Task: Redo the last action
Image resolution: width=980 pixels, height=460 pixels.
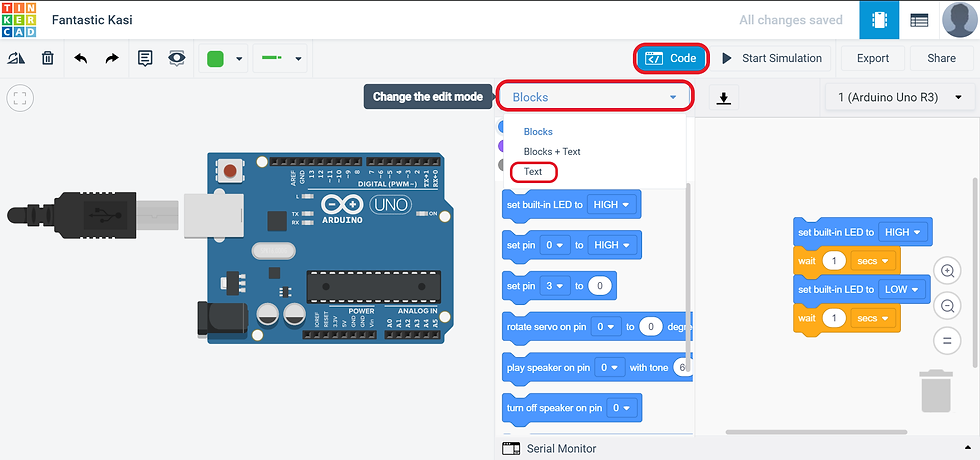Action: 112,58
